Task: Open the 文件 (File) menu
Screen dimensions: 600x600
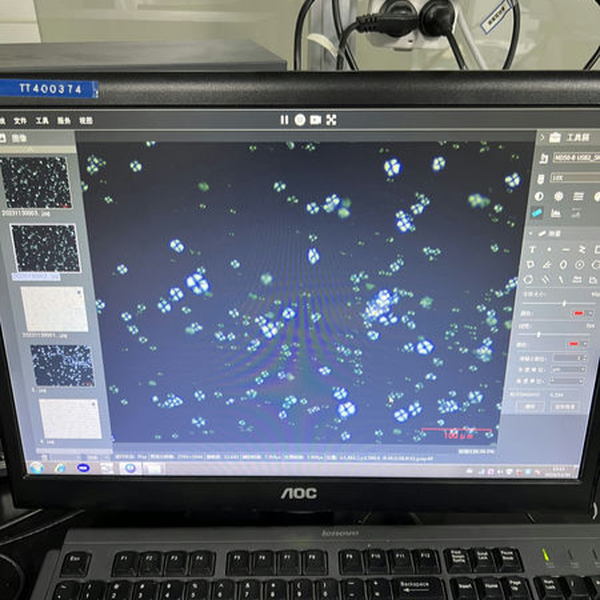Action: pyautogui.click(x=19, y=119)
